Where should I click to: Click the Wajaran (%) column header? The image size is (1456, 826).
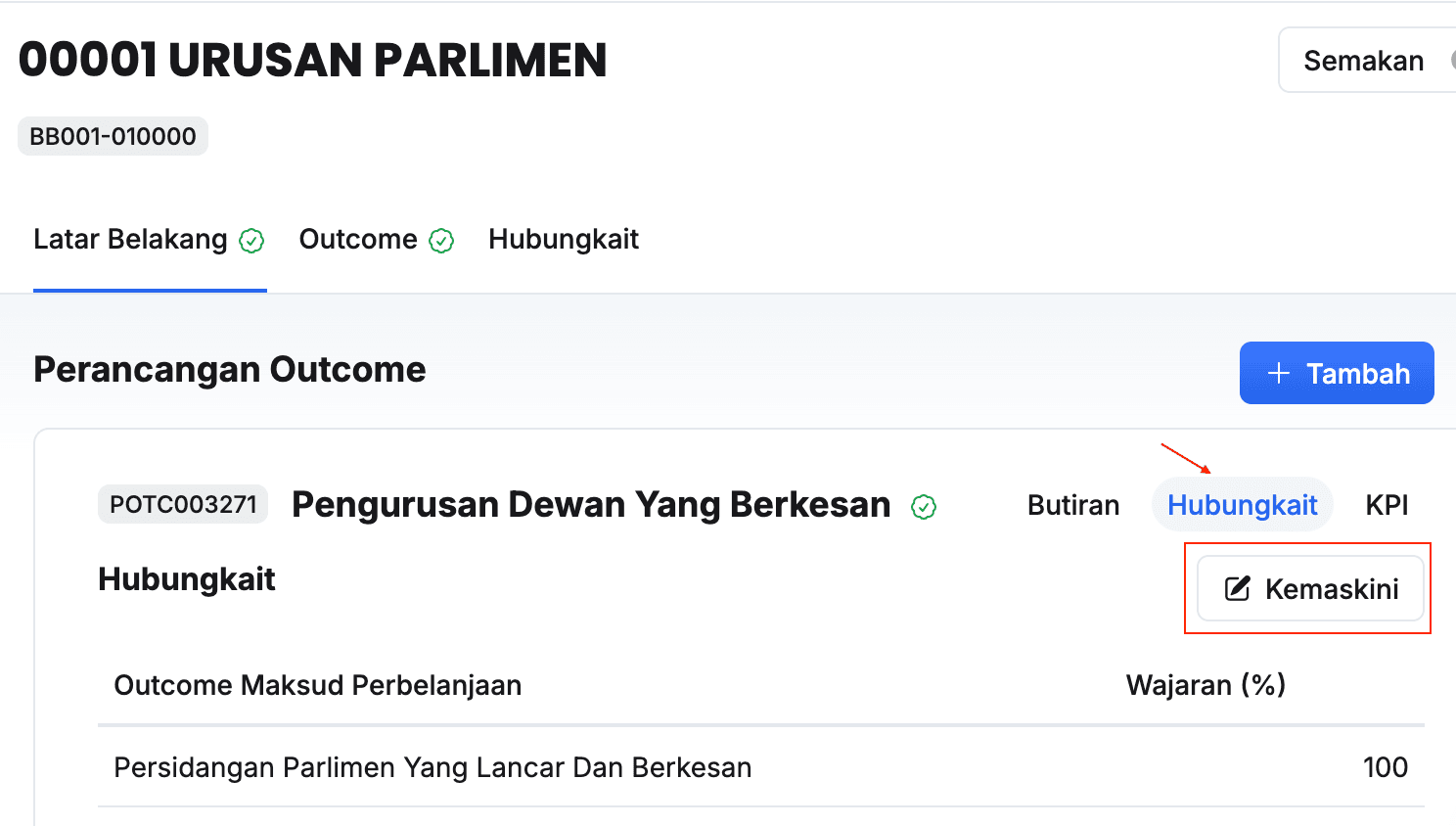click(1206, 685)
